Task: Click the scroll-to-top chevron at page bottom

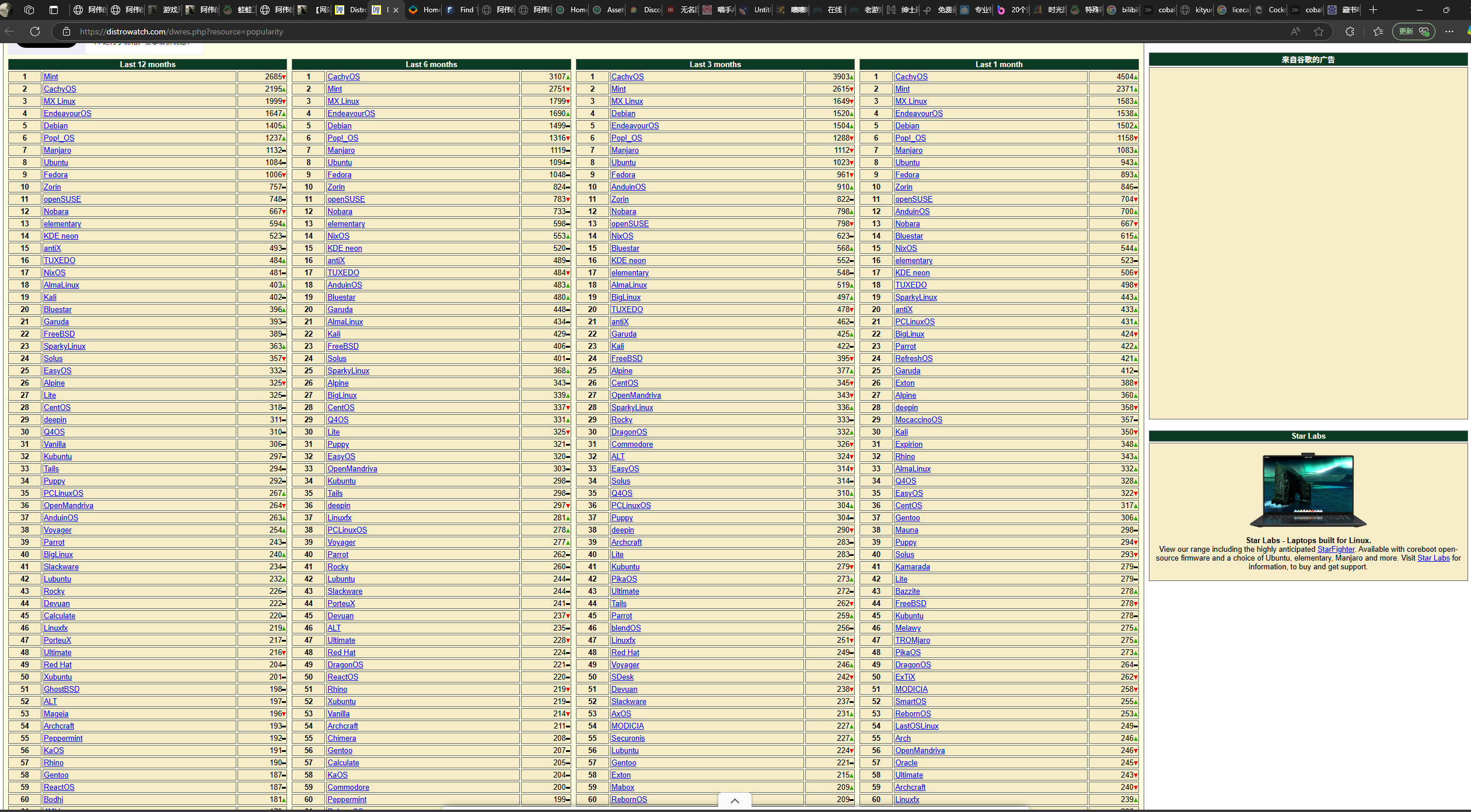Action: (735, 801)
